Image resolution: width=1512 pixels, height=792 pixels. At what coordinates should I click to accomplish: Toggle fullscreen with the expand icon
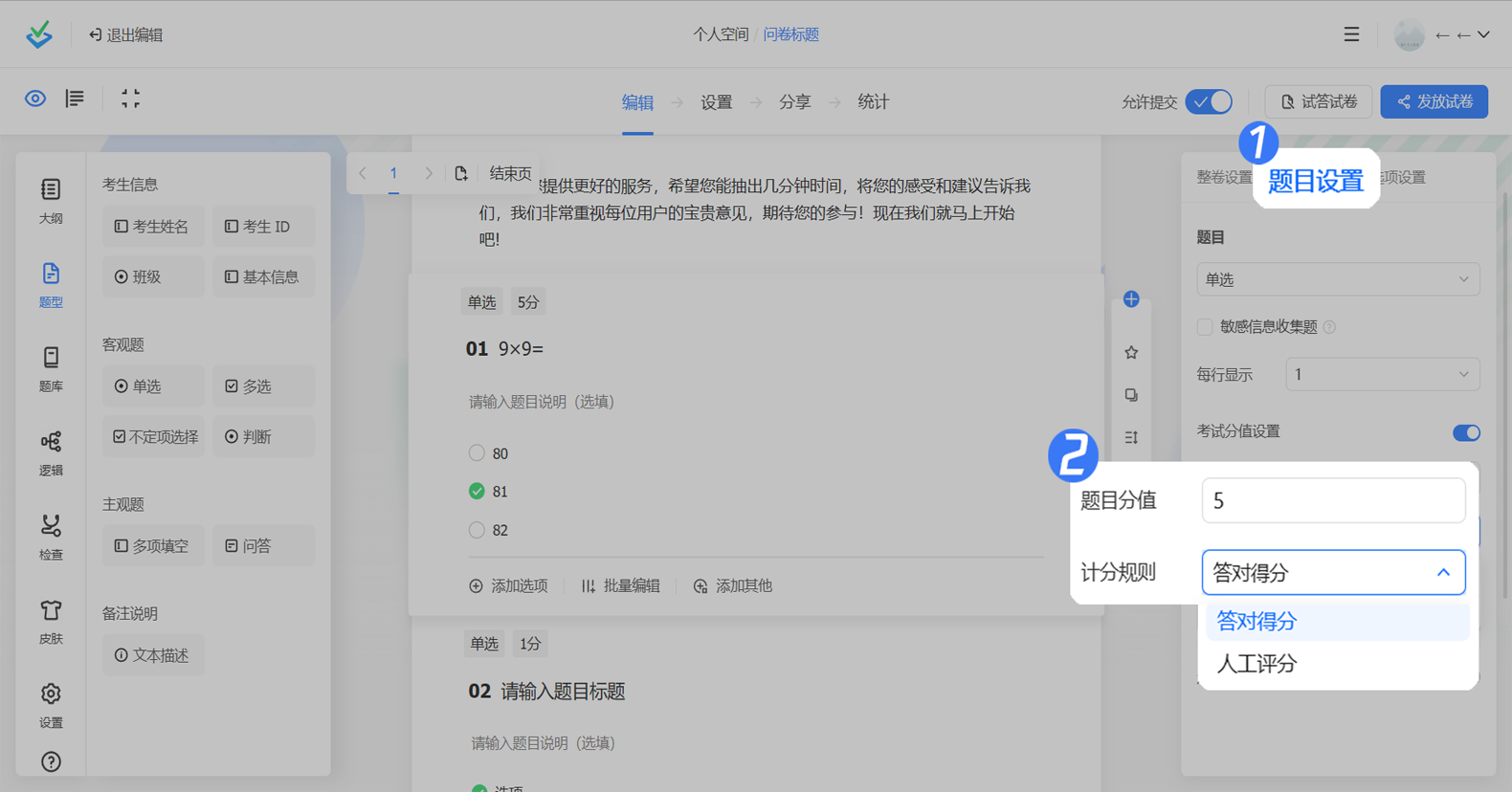click(x=130, y=99)
